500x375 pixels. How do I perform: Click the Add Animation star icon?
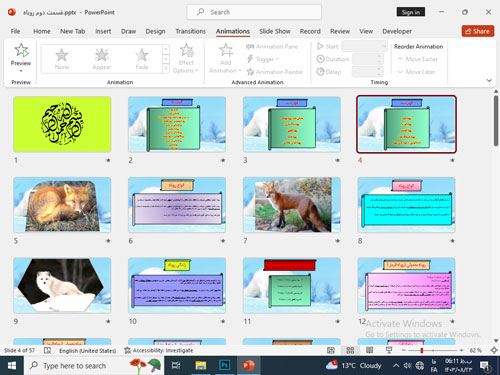[226, 50]
